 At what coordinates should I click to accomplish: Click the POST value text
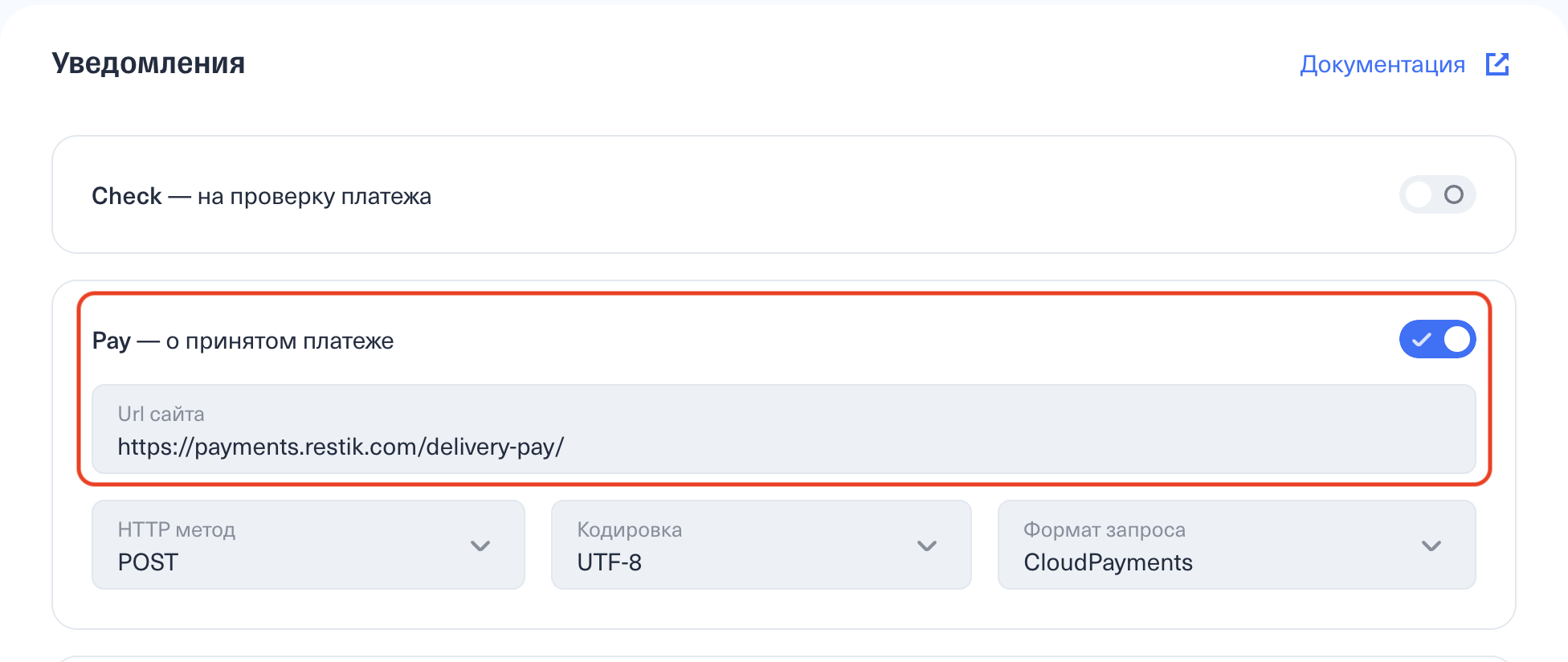pyautogui.click(x=148, y=562)
